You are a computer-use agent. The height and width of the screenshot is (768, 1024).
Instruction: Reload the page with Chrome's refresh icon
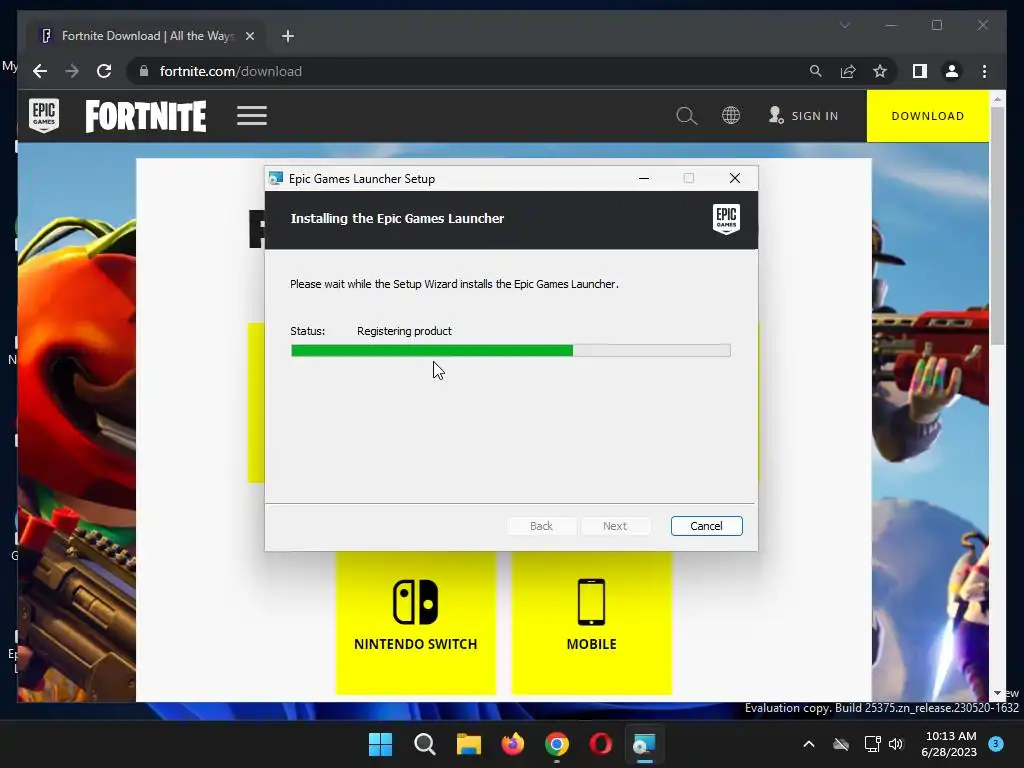tap(104, 71)
